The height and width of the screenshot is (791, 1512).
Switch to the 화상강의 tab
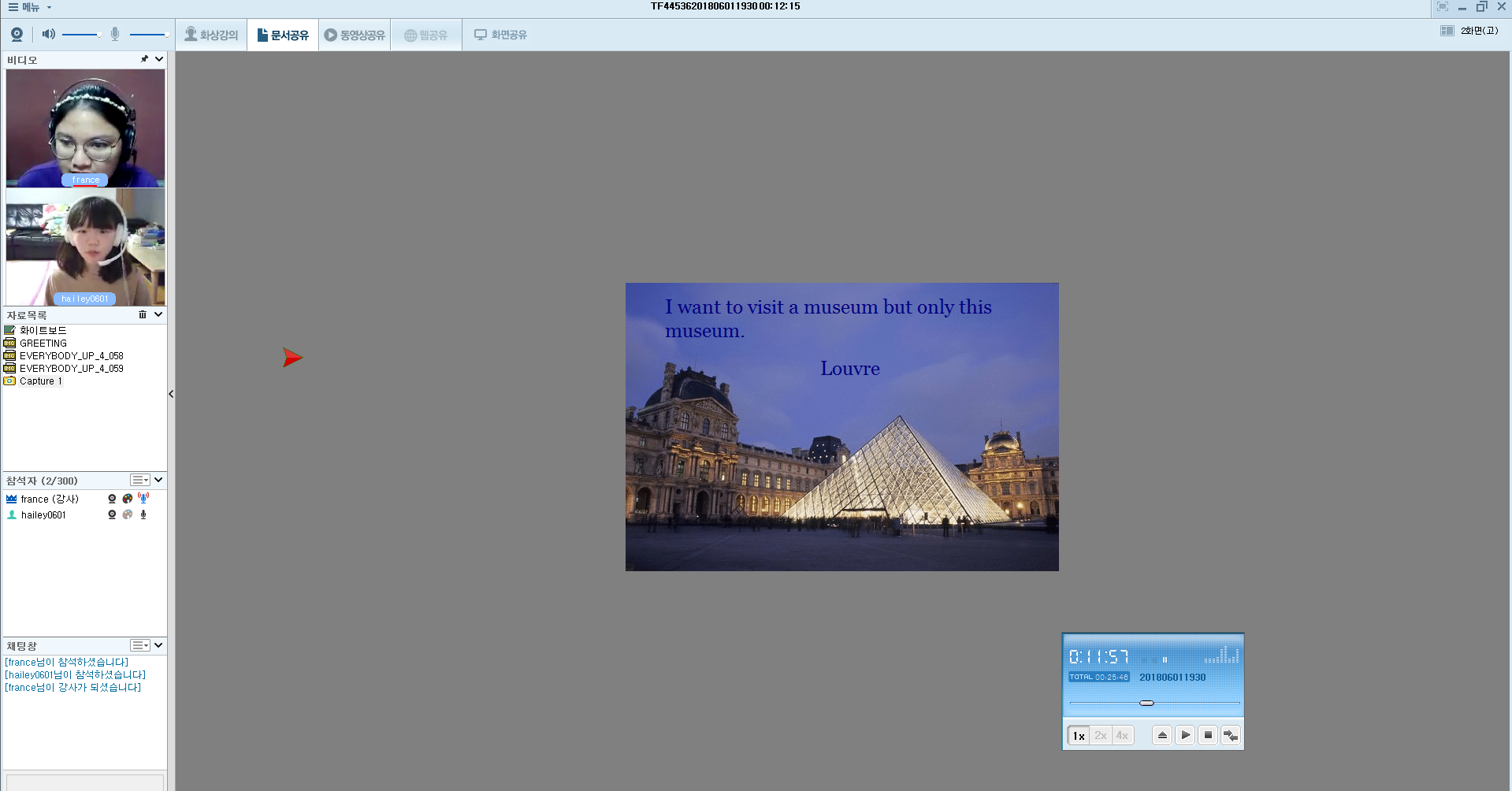tap(211, 35)
